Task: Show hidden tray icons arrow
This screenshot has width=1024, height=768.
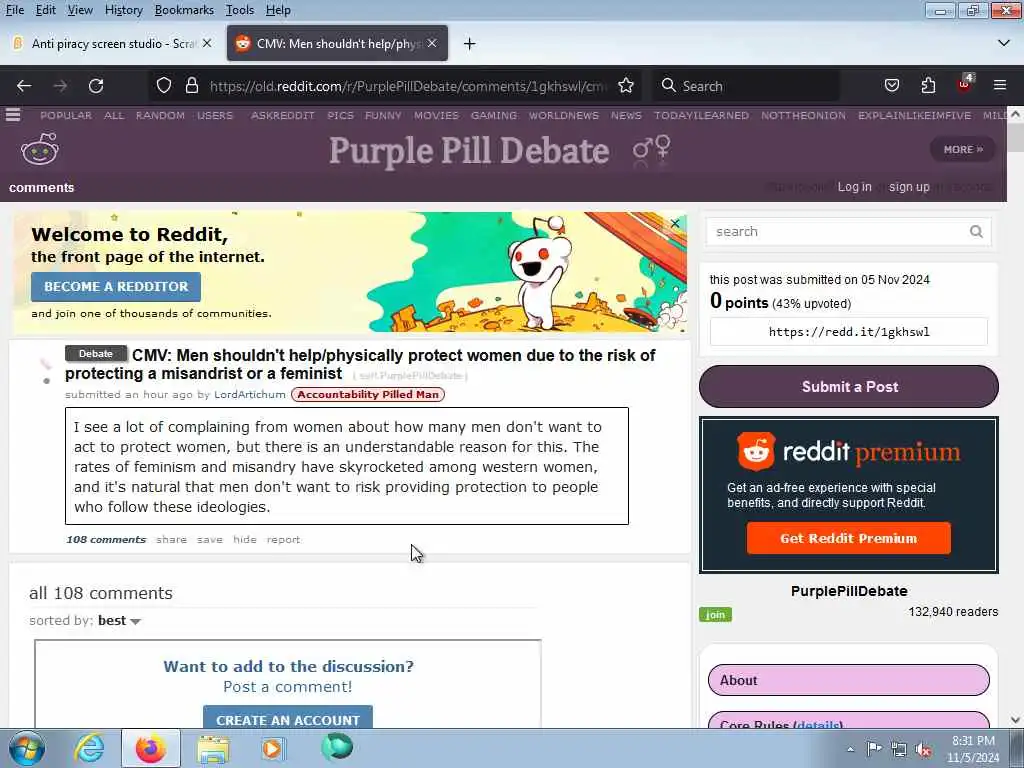Action: (x=850, y=749)
